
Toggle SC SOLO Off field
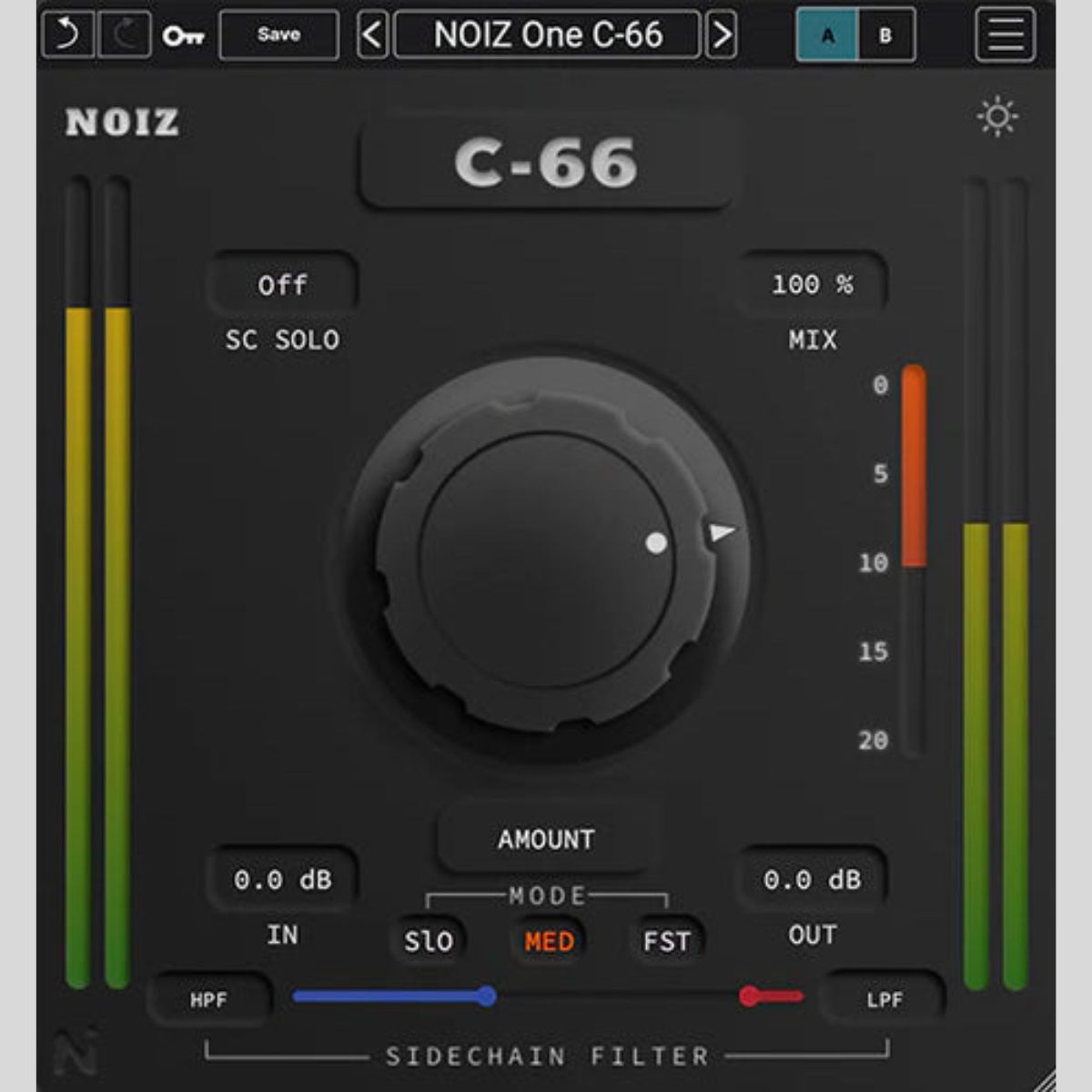pyautogui.click(x=282, y=285)
